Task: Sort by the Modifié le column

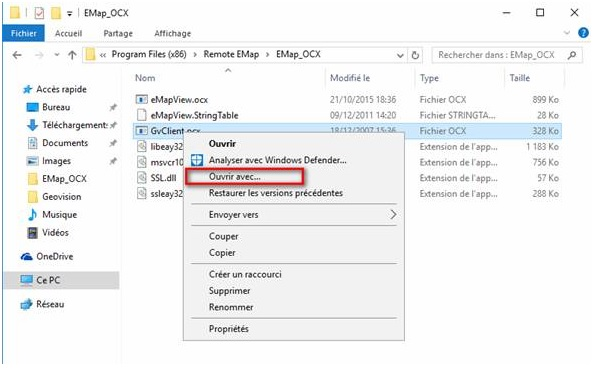Action: click(350, 78)
